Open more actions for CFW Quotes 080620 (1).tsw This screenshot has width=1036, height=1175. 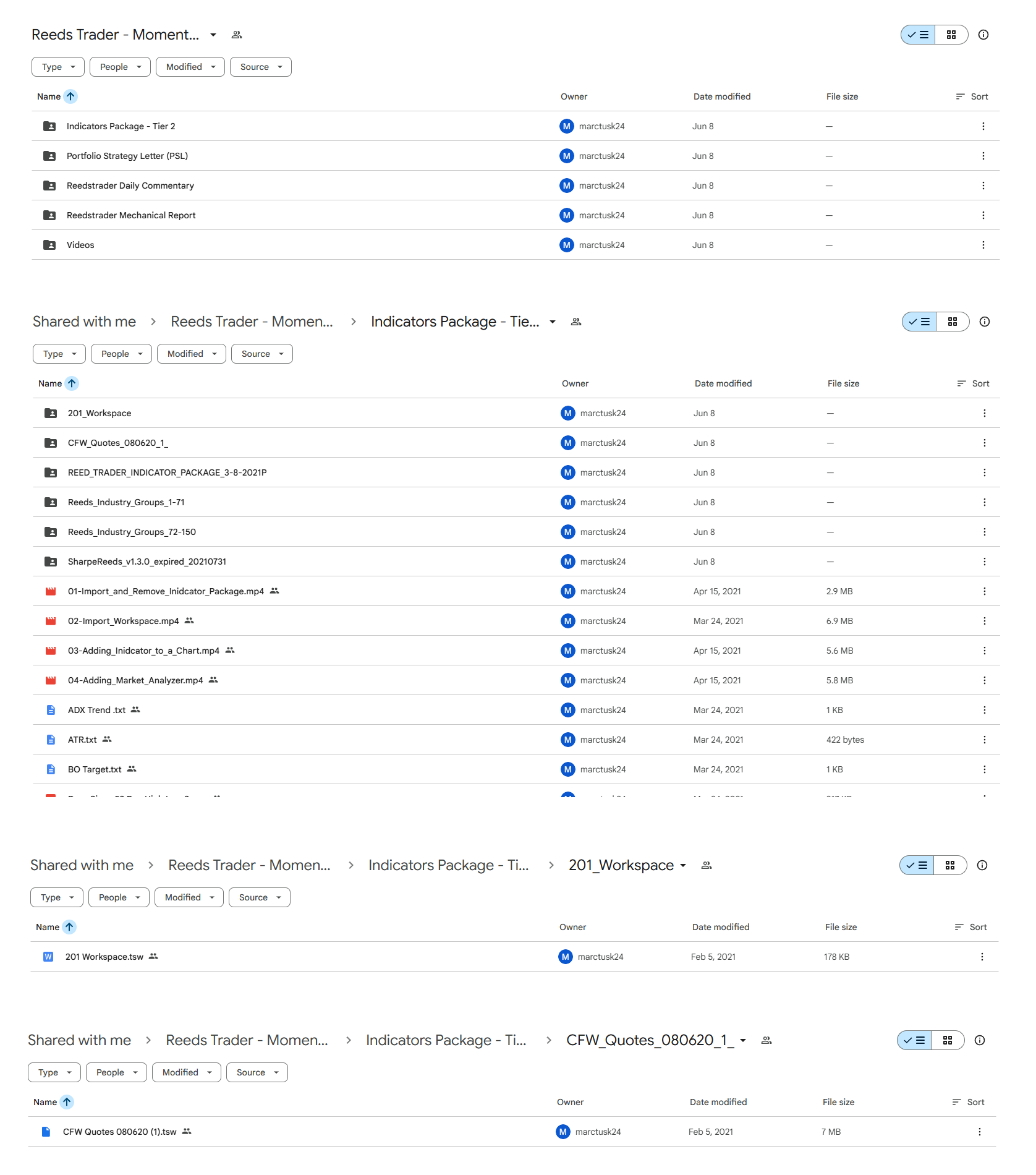tap(979, 1132)
